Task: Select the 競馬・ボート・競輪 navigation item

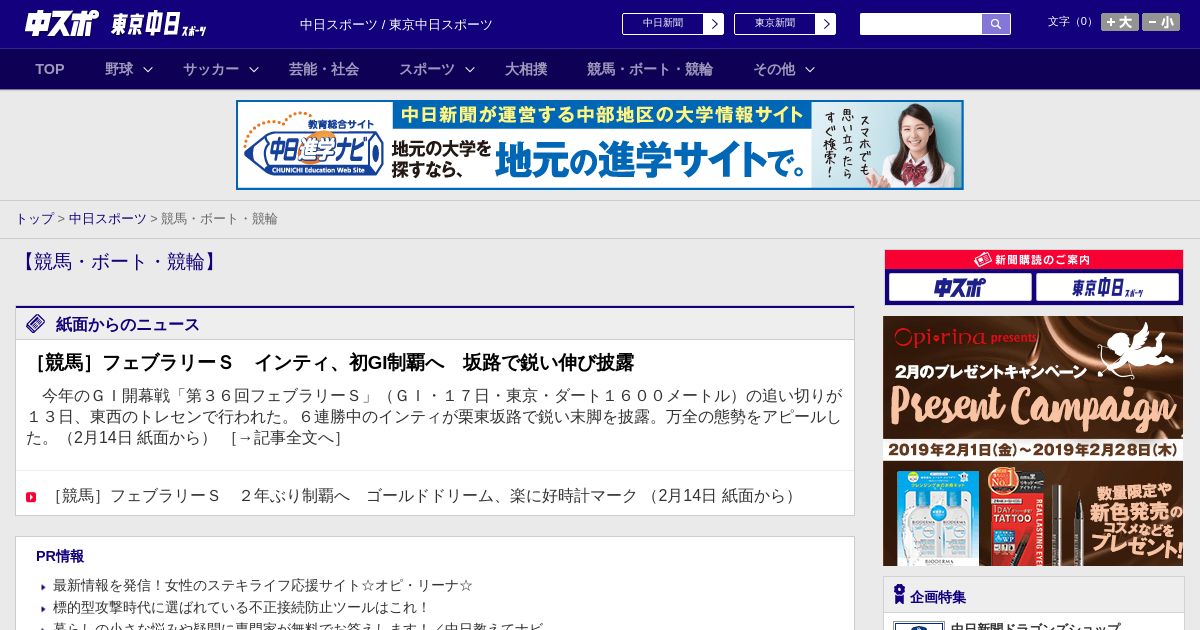Action: coord(650,69)
